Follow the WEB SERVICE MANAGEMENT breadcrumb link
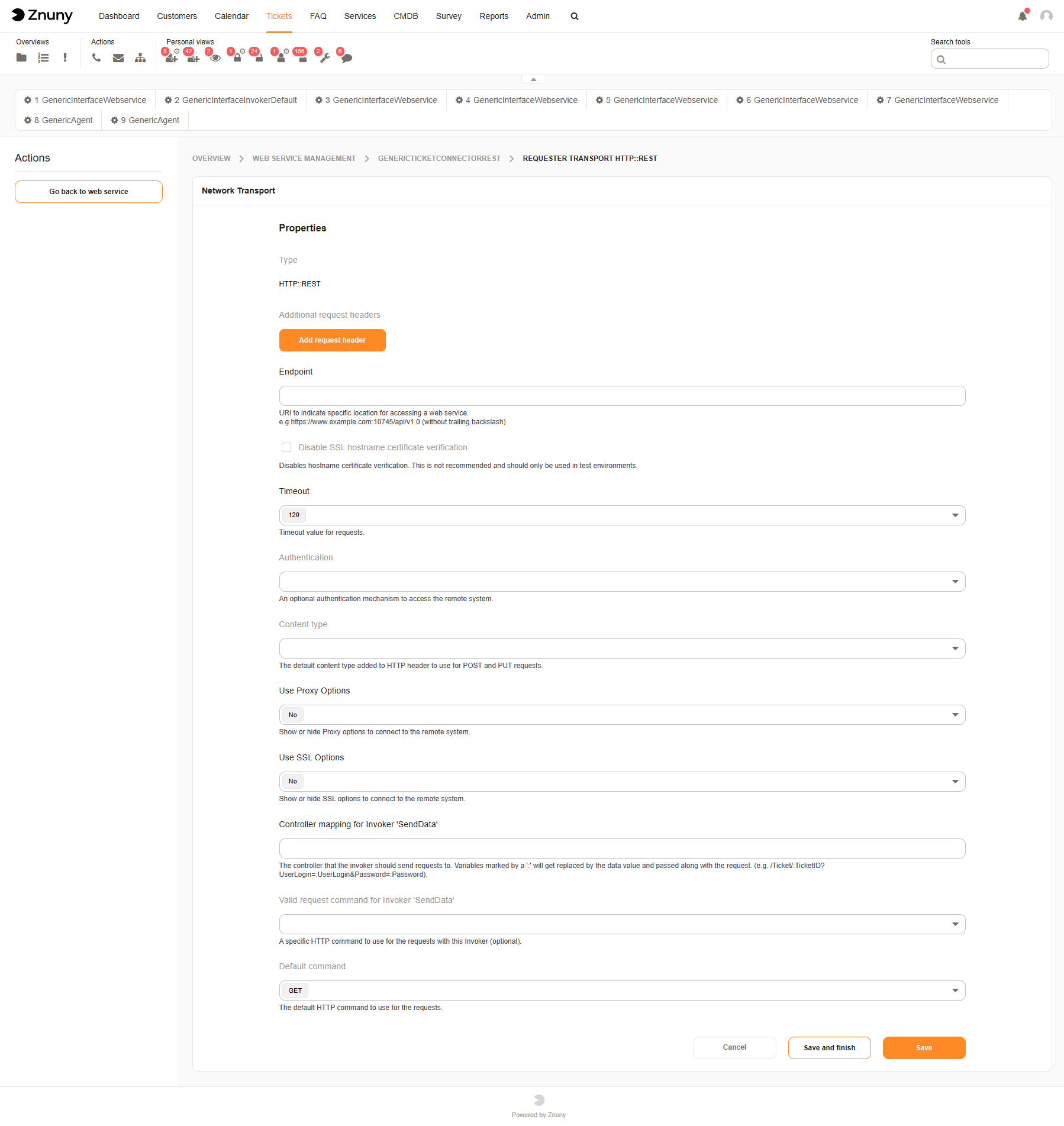The image size is (1064, 1126). coord(304,158)
